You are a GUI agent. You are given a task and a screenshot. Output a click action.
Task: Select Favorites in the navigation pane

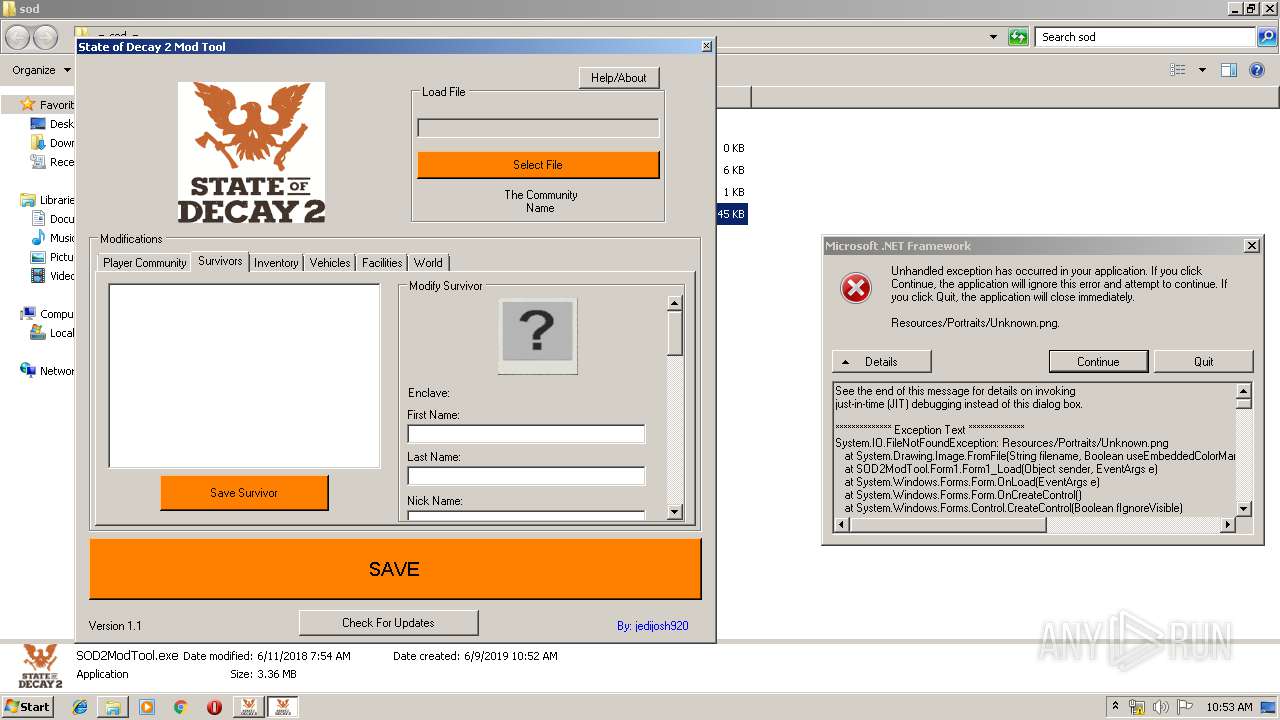(48, 105)
